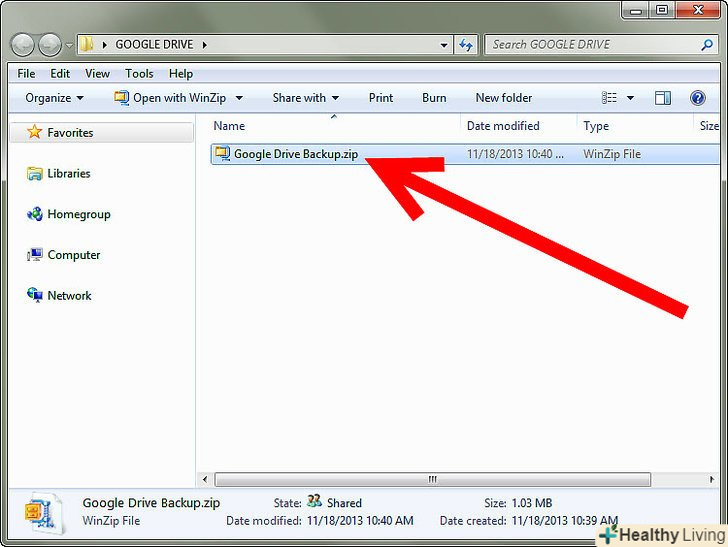Click the 11/18/2013 10:40 date cell
728x547 pixels.
tap(515, 154)
